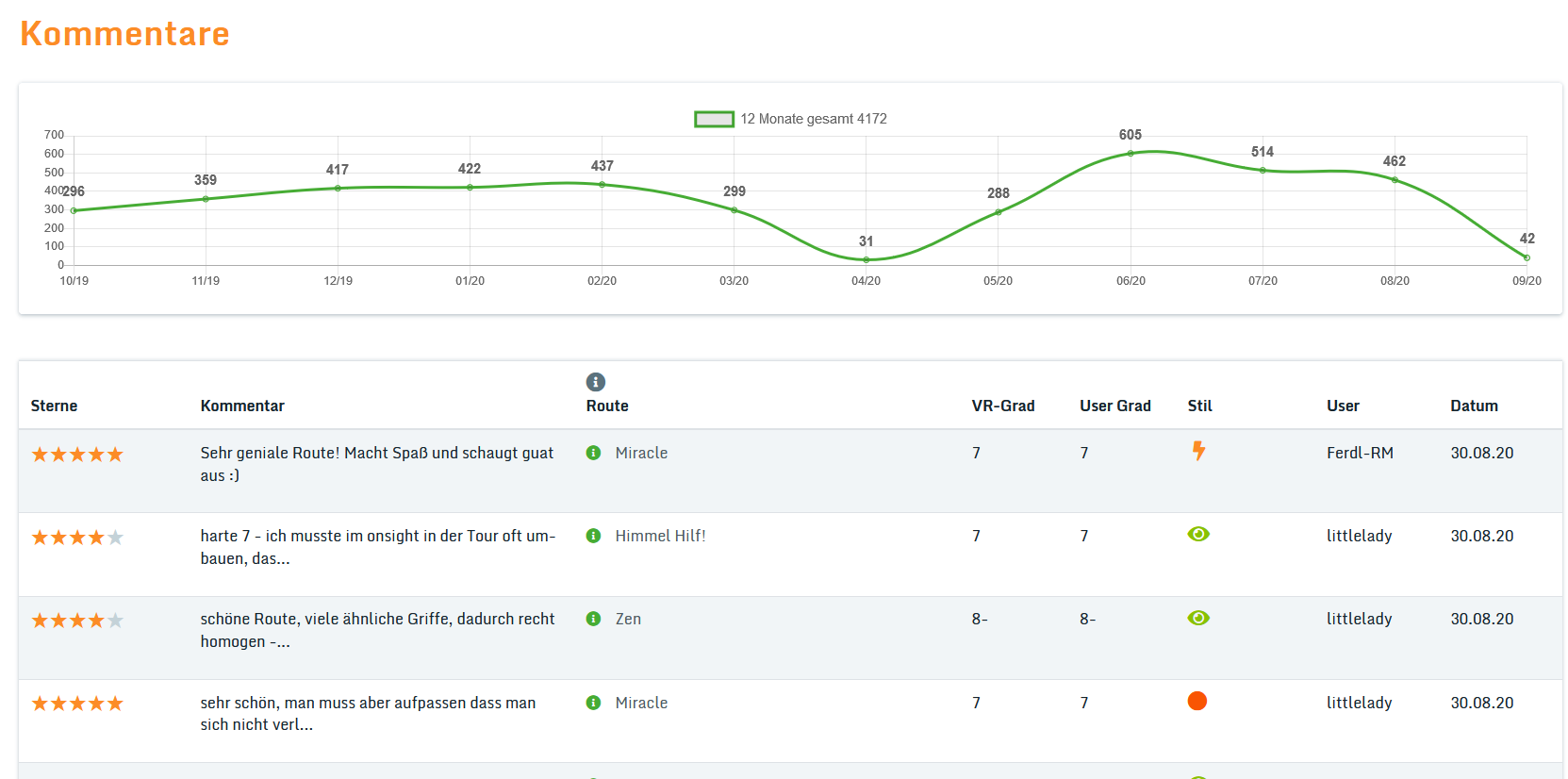Open comment 'Sehr geniale Route! Macht Spaß'

click(377, 464)
